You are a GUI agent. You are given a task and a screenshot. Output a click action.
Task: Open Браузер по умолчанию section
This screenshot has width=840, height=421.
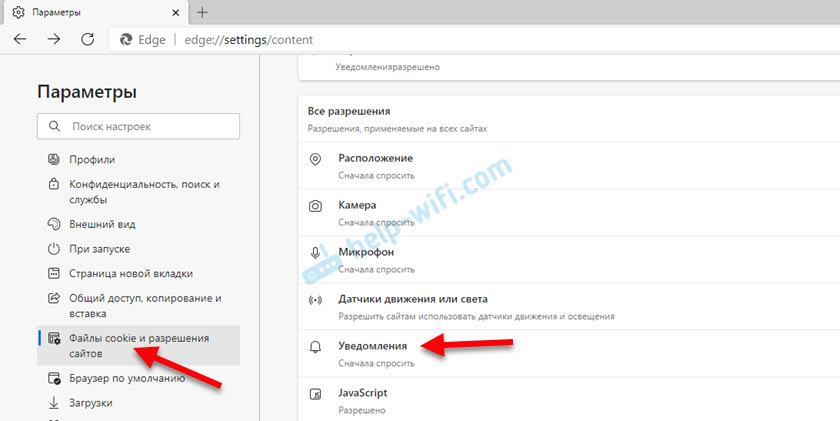point(127,378)
